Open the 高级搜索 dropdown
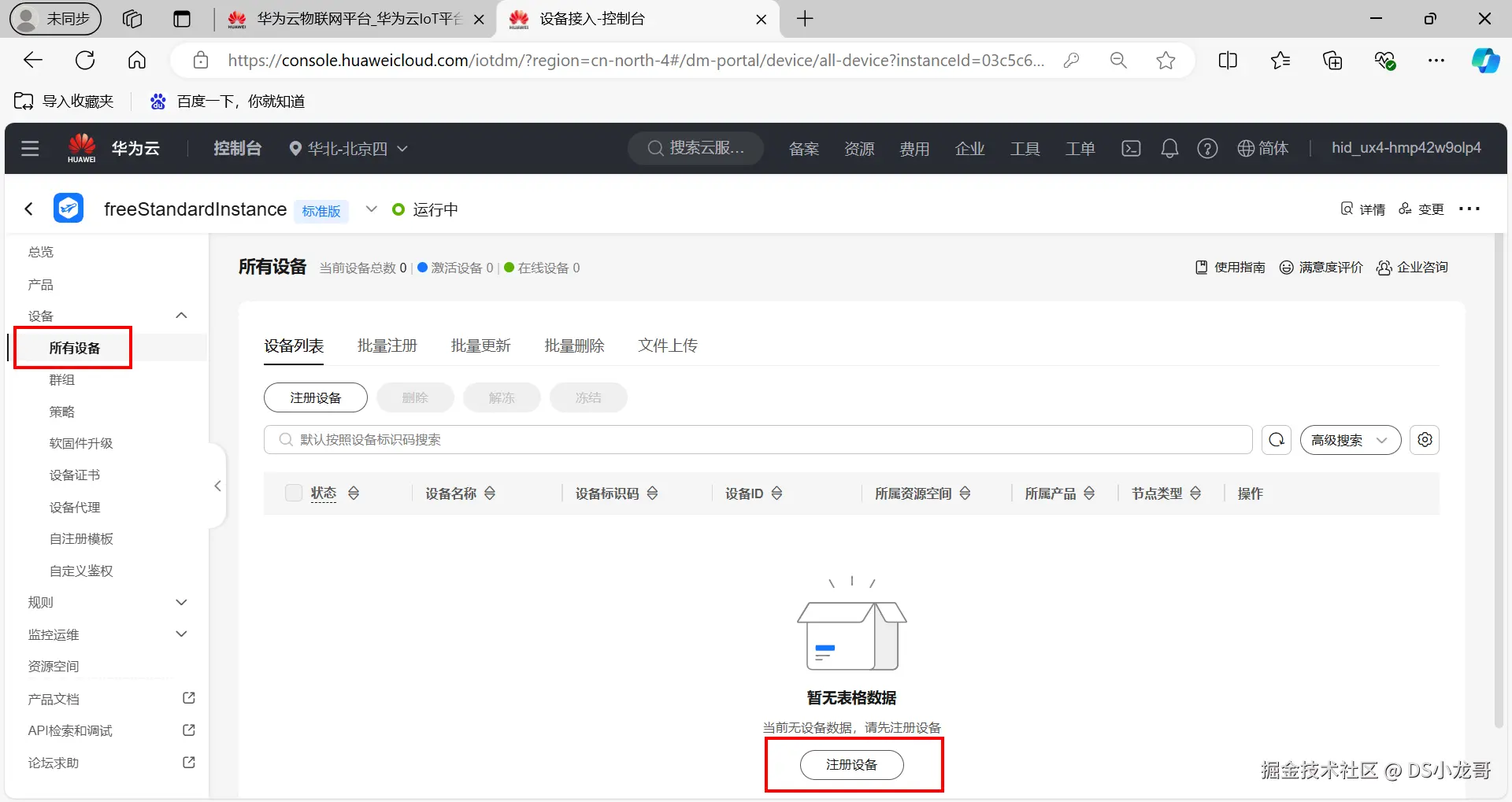Screen dimensions: 1512x802 [x=1350, y=440]
